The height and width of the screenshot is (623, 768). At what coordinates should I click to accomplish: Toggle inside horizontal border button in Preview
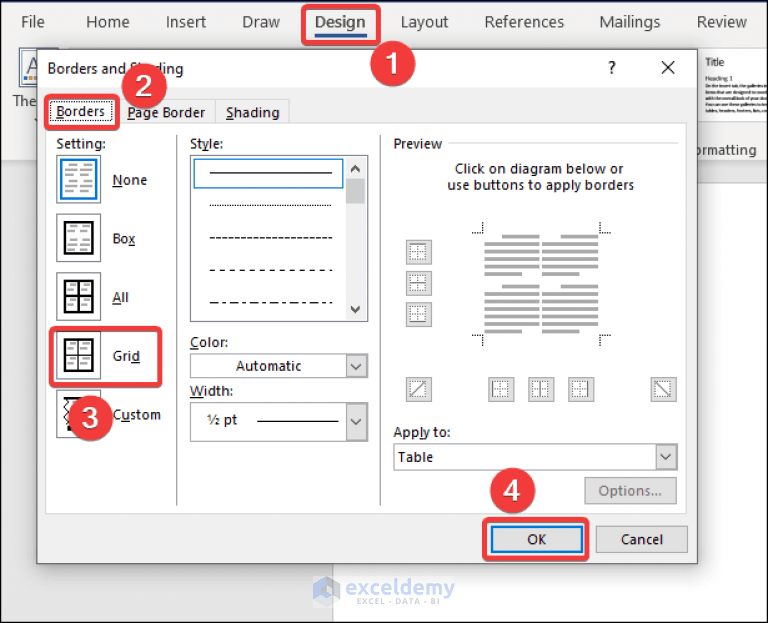pos(419,284)
